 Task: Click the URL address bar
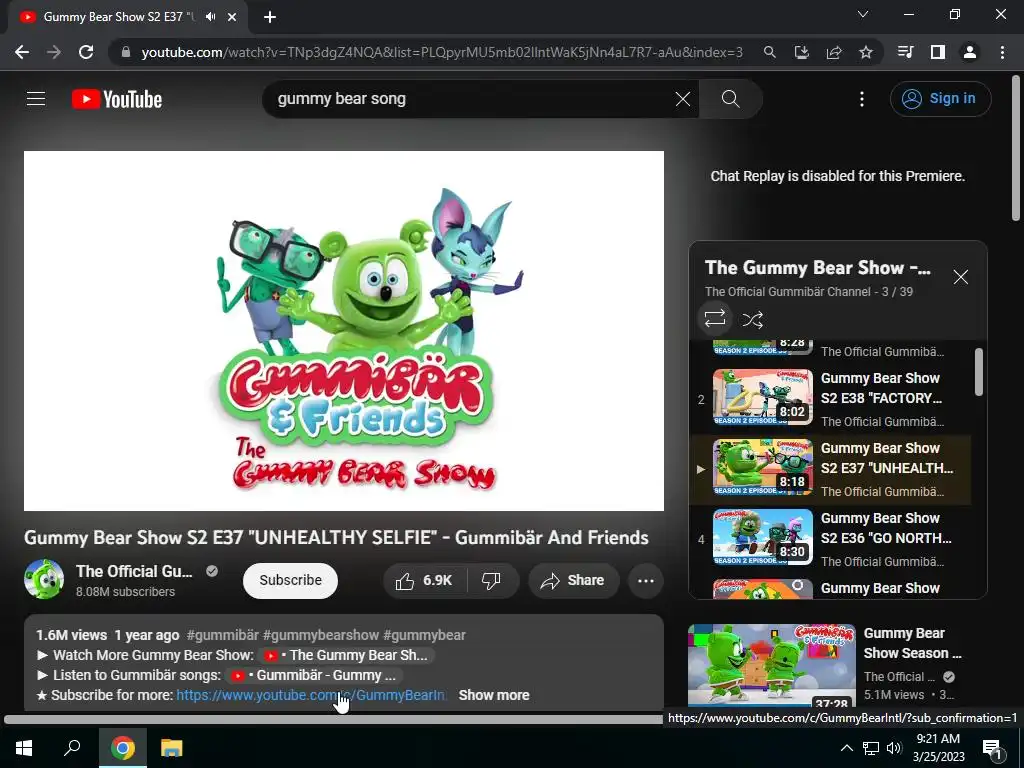click(441, 52)
